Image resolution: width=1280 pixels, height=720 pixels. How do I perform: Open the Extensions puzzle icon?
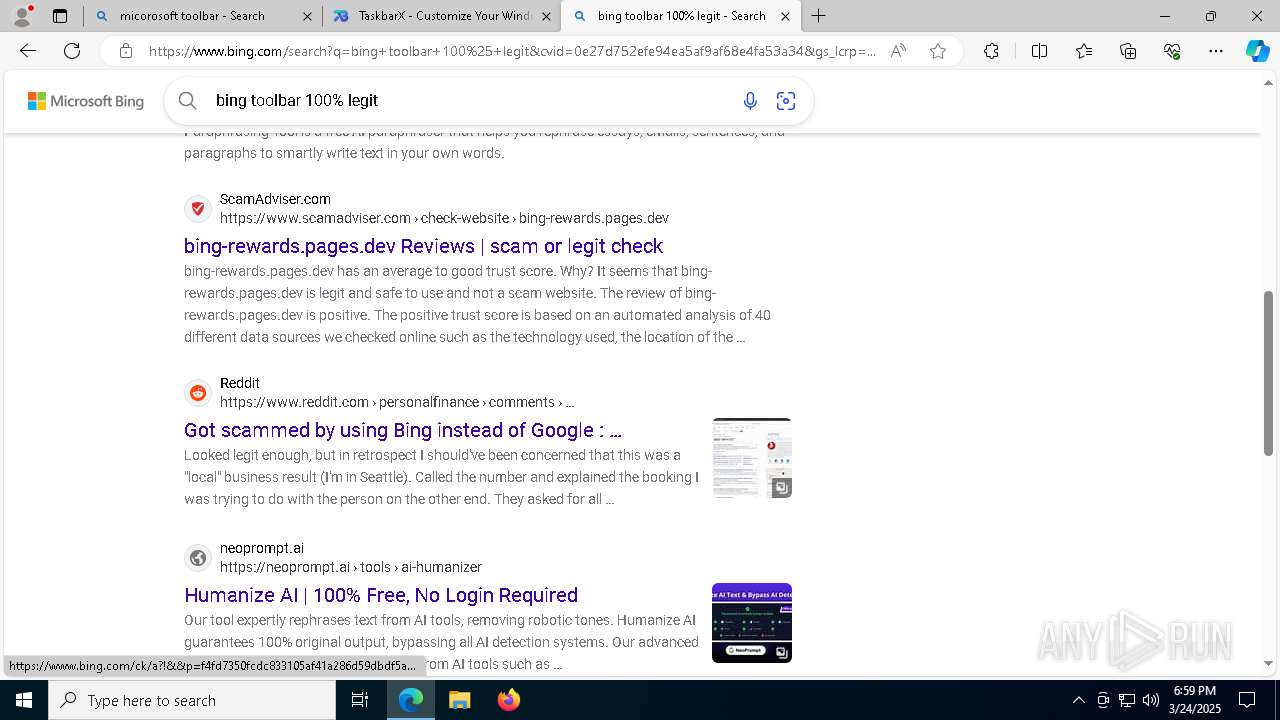pos(991,51)
